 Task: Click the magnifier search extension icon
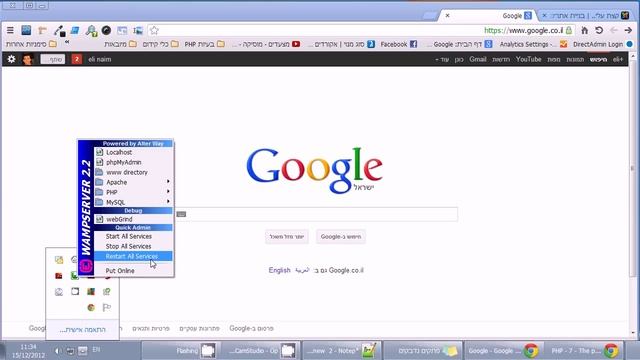tap(91, 31)
